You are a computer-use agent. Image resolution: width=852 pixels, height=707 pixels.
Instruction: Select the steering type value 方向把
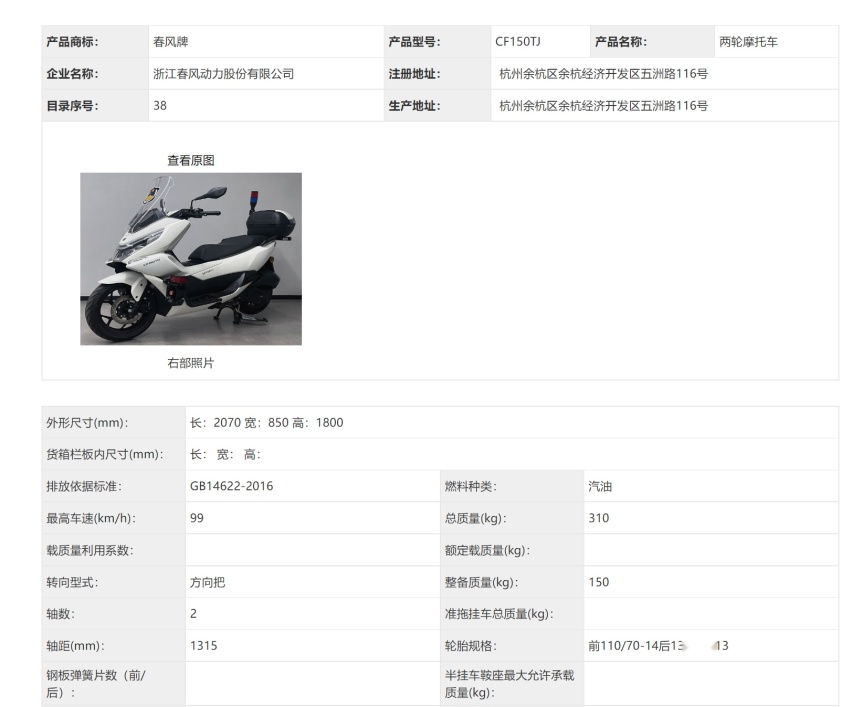(x=208, y=583)
